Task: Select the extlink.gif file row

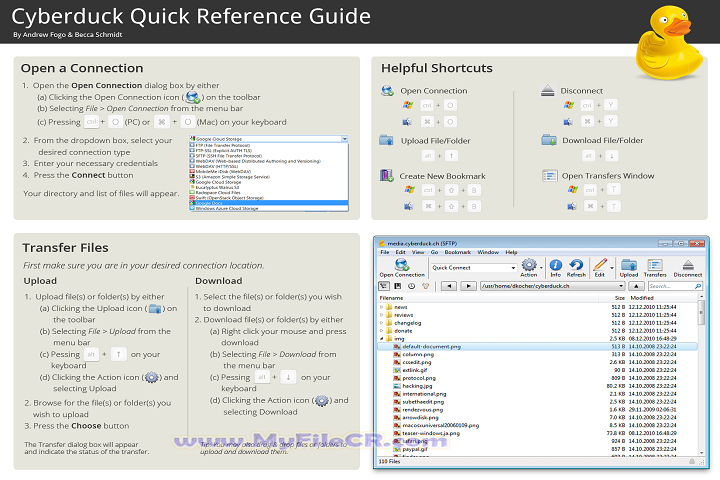Action: pyautogui.click(x=537, y=370)
